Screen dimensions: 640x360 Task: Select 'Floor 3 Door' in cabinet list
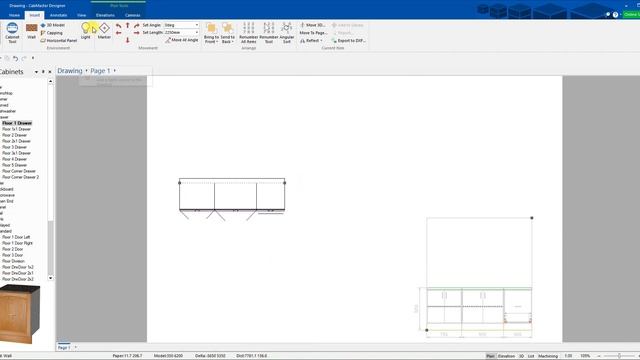13,255
